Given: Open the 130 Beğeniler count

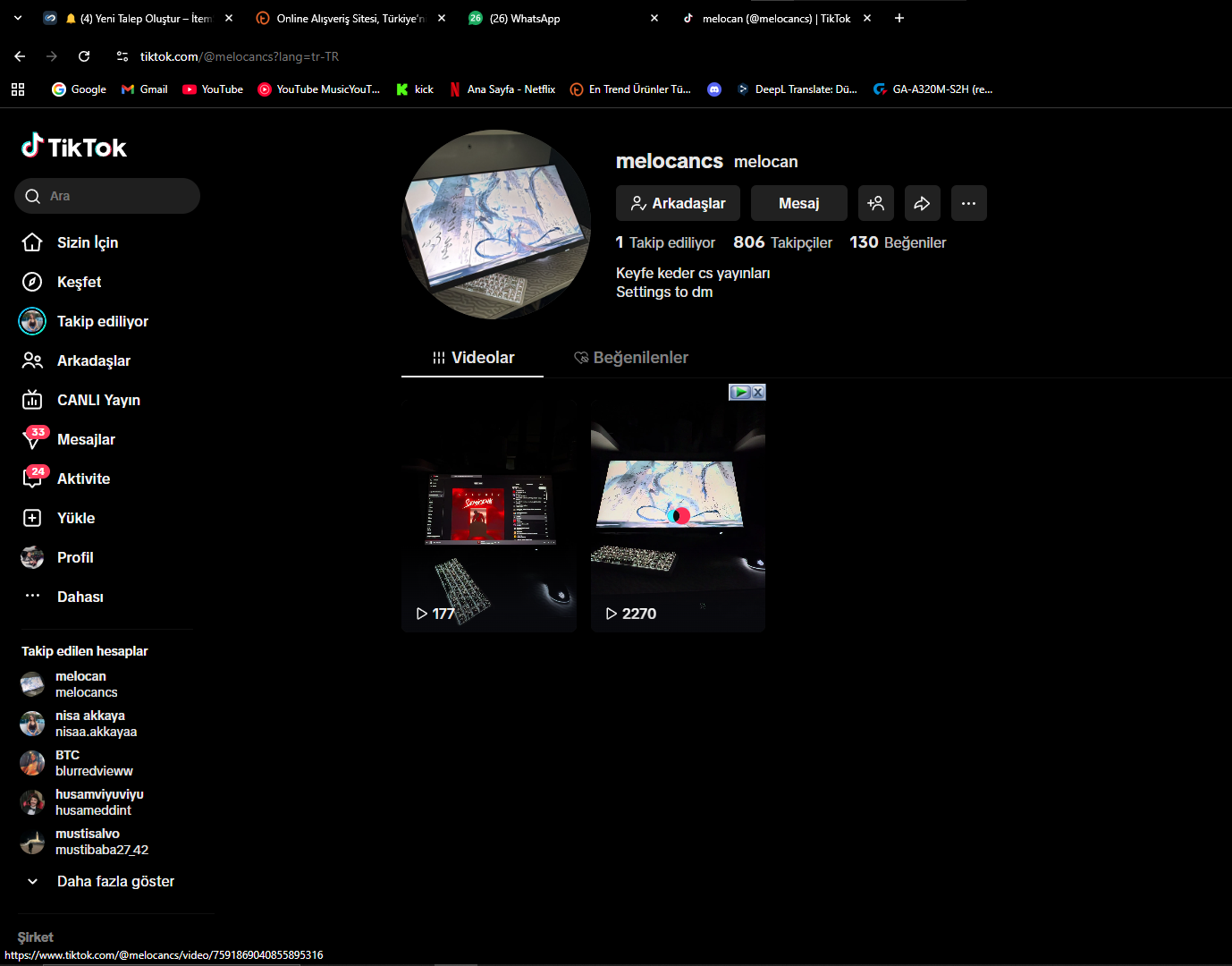Looking at the screenshot, I should point(898,242).
